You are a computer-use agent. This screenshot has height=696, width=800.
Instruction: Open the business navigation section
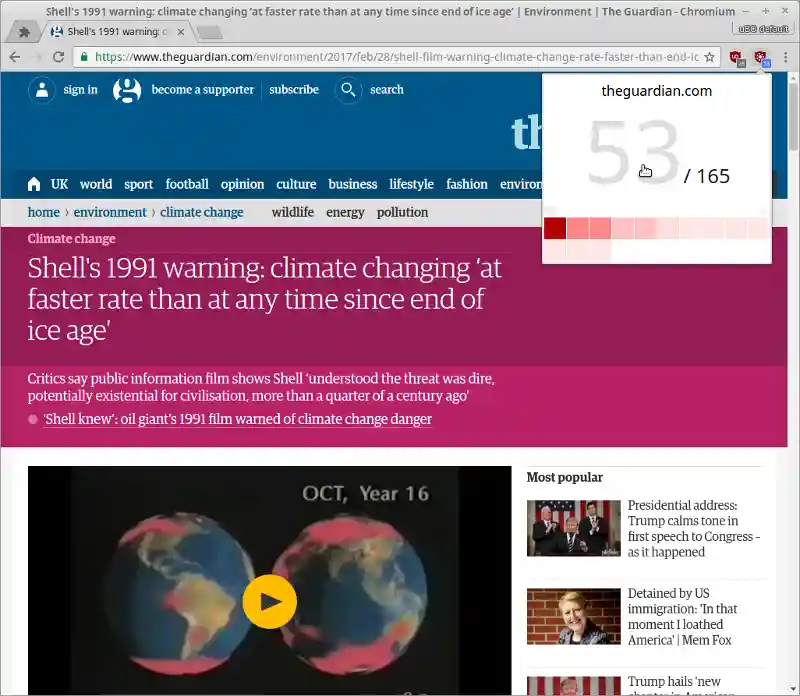pyautogui.click(x=353, y=184)
